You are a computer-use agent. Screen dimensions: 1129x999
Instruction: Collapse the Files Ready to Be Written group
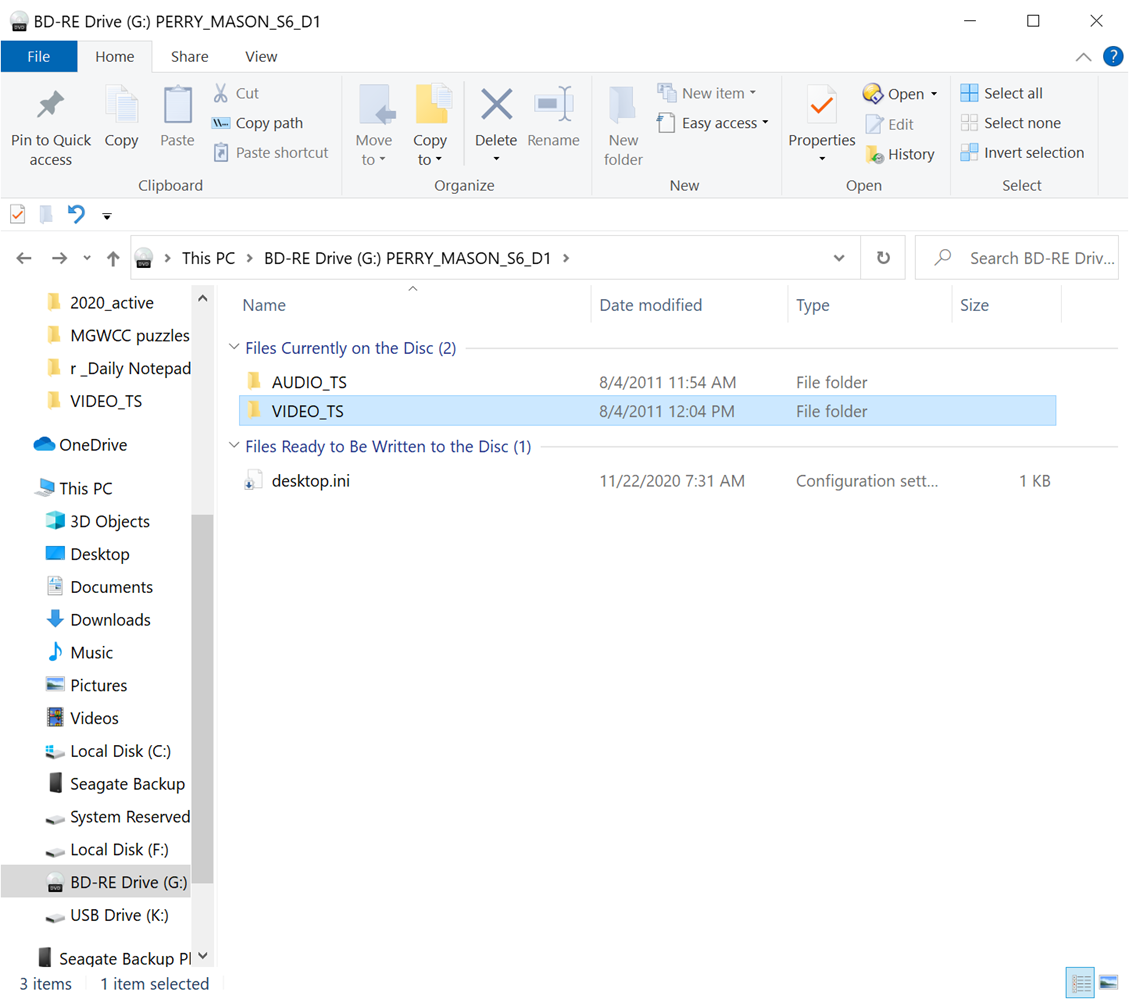tap(233, 446)
